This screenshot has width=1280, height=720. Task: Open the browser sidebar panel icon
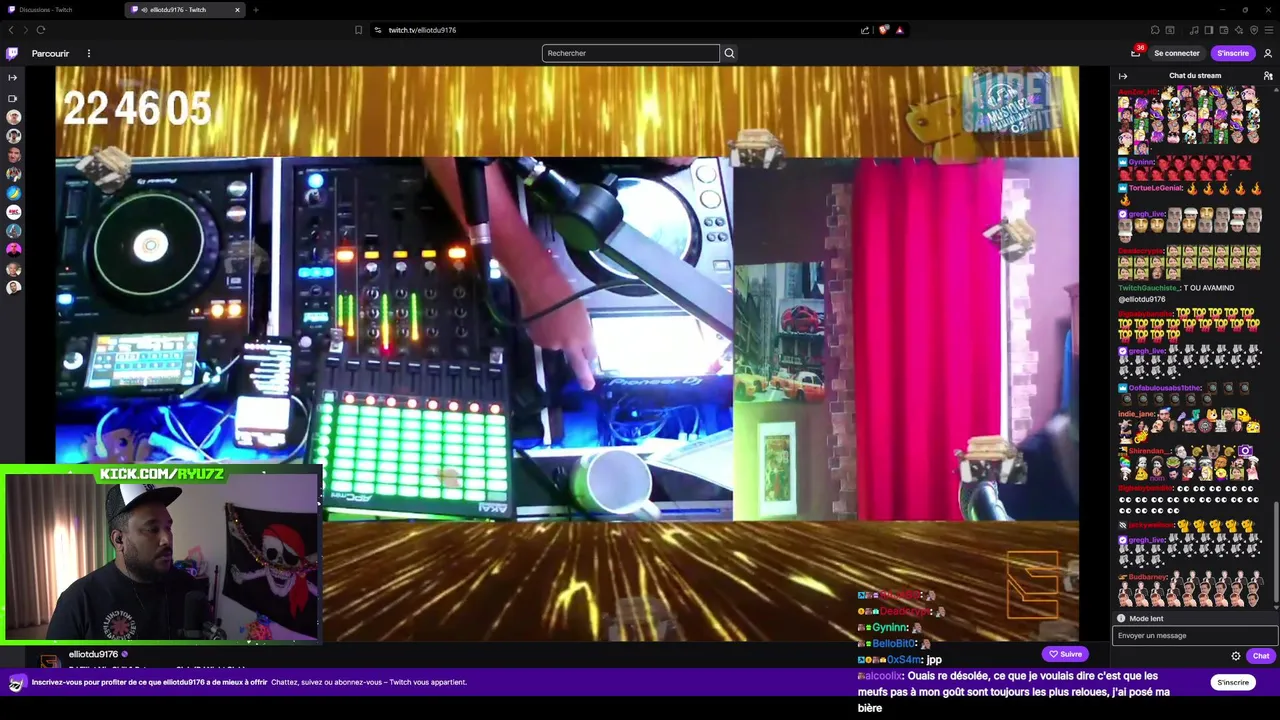(x=1208, y=30)
